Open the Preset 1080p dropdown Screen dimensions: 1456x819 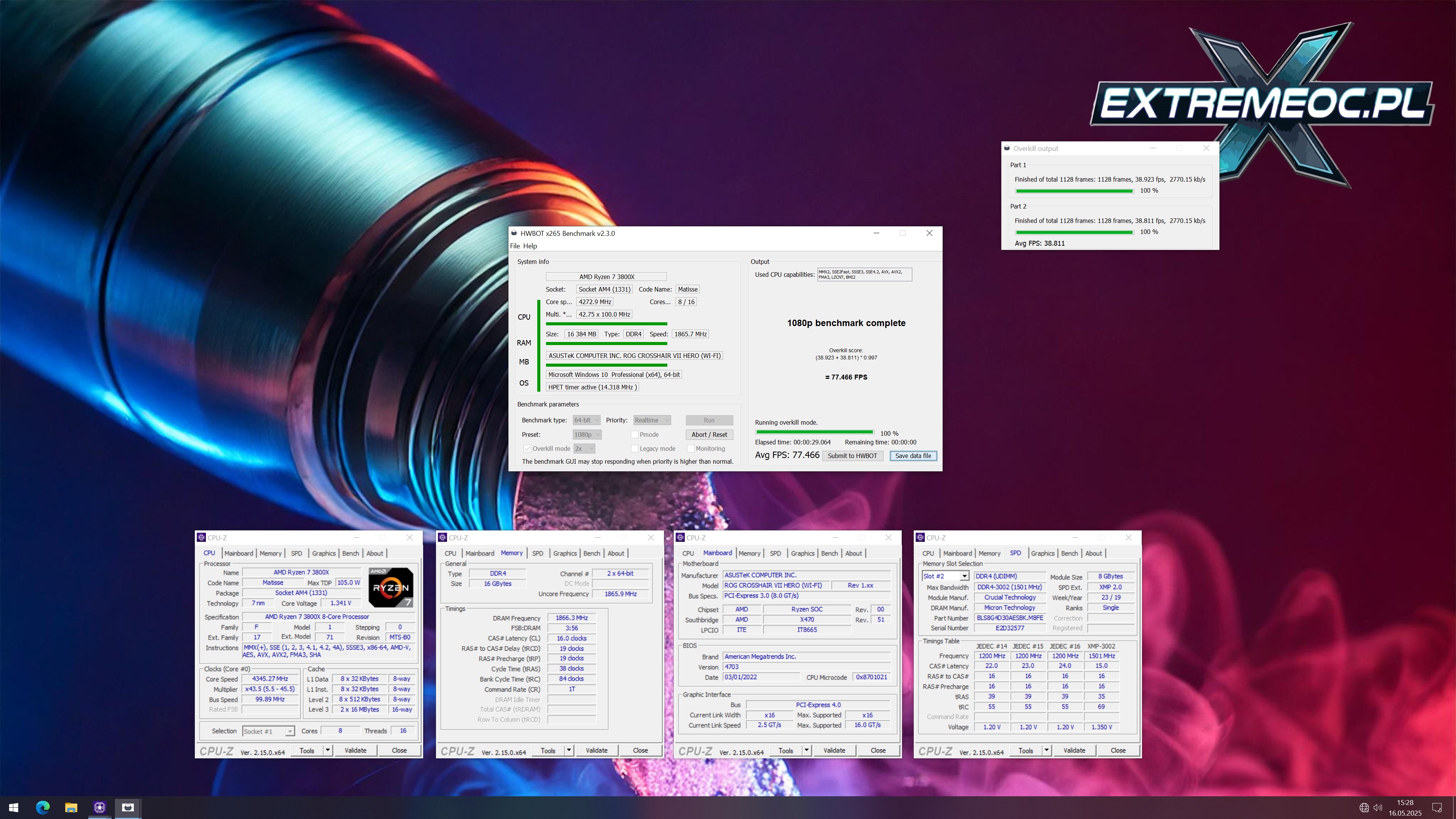click(x=587, y=435)
